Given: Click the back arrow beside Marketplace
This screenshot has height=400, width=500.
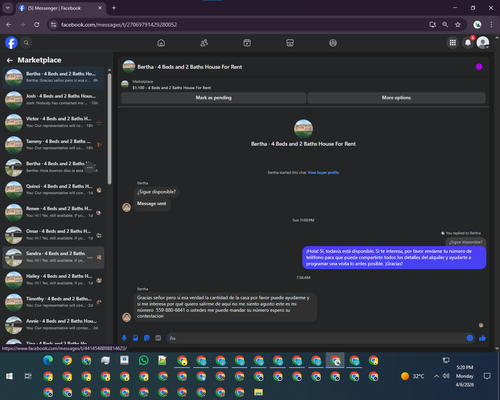Looking at the screenshot, I should [10, 60].
